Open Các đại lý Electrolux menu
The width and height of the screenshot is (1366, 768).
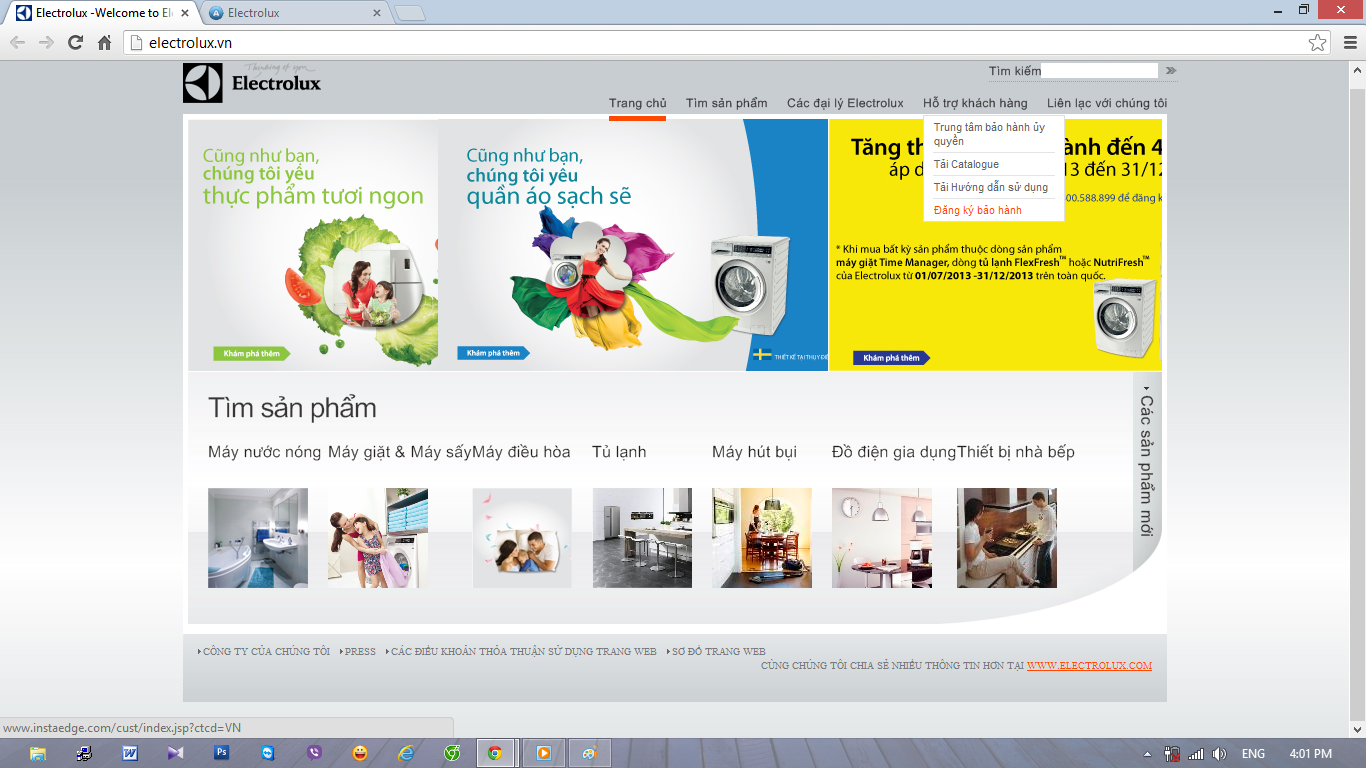click(845, 103)
